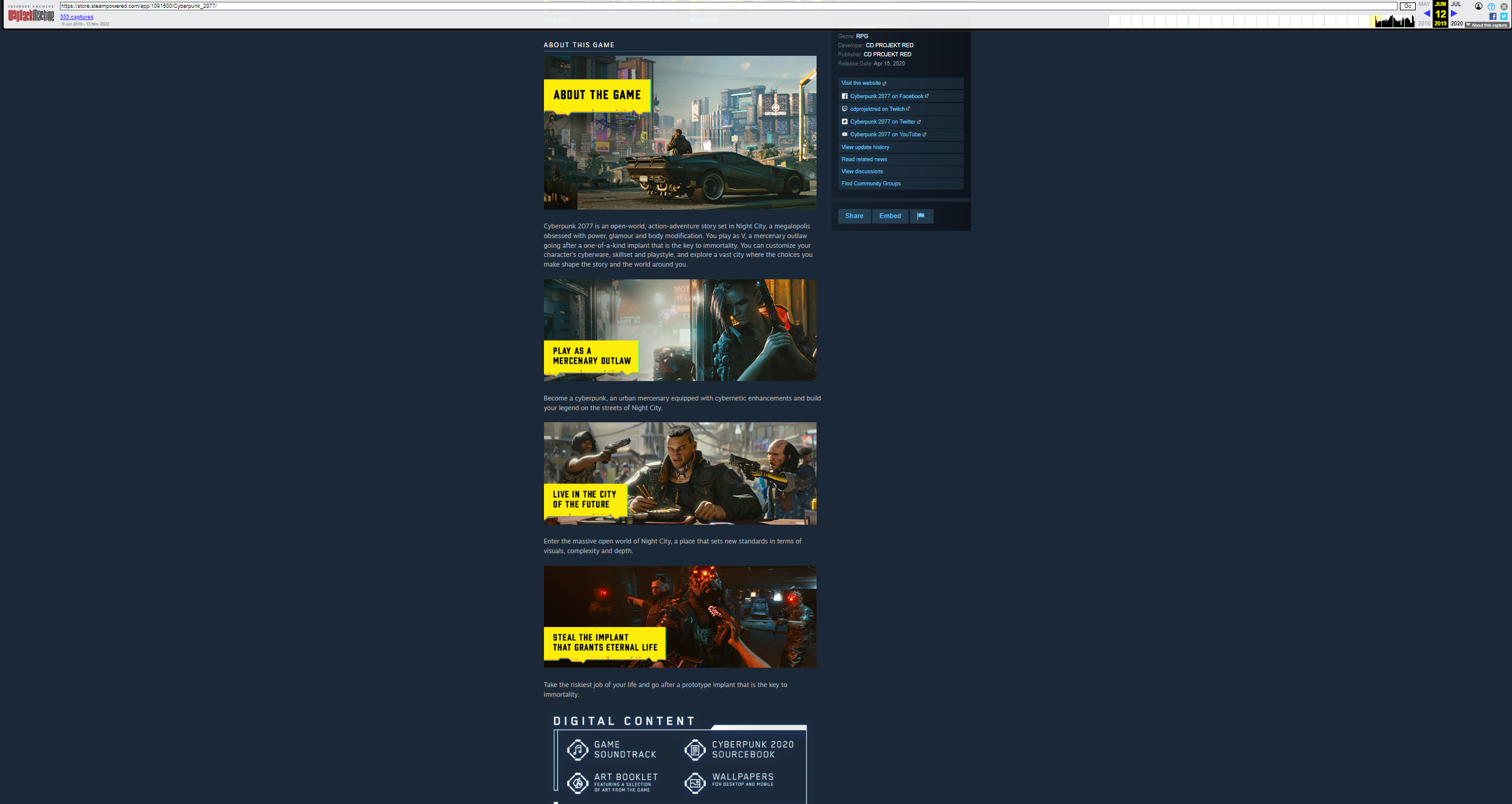Click the Game Soundtrack music icon
The image size is (1512, 804).
point(577,750)
